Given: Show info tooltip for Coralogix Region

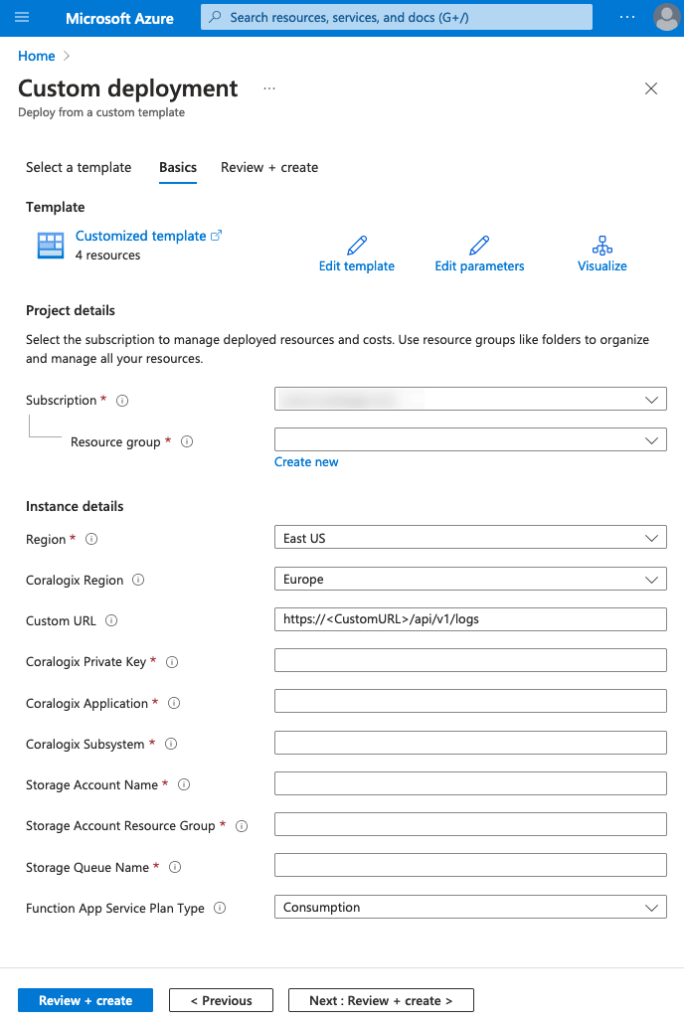Looking at the screenshot, I should [x=138, y=579].
